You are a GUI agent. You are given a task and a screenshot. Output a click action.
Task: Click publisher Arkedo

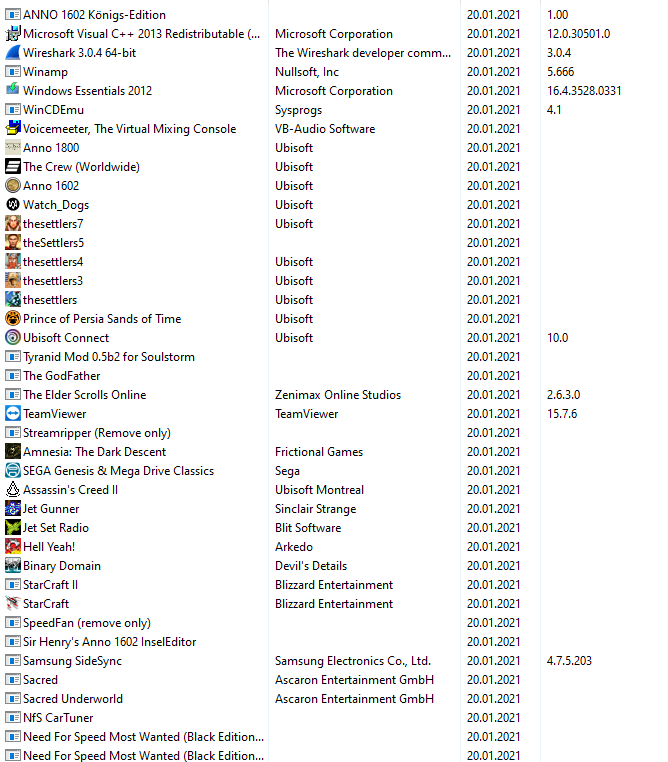tap(294, 546)
